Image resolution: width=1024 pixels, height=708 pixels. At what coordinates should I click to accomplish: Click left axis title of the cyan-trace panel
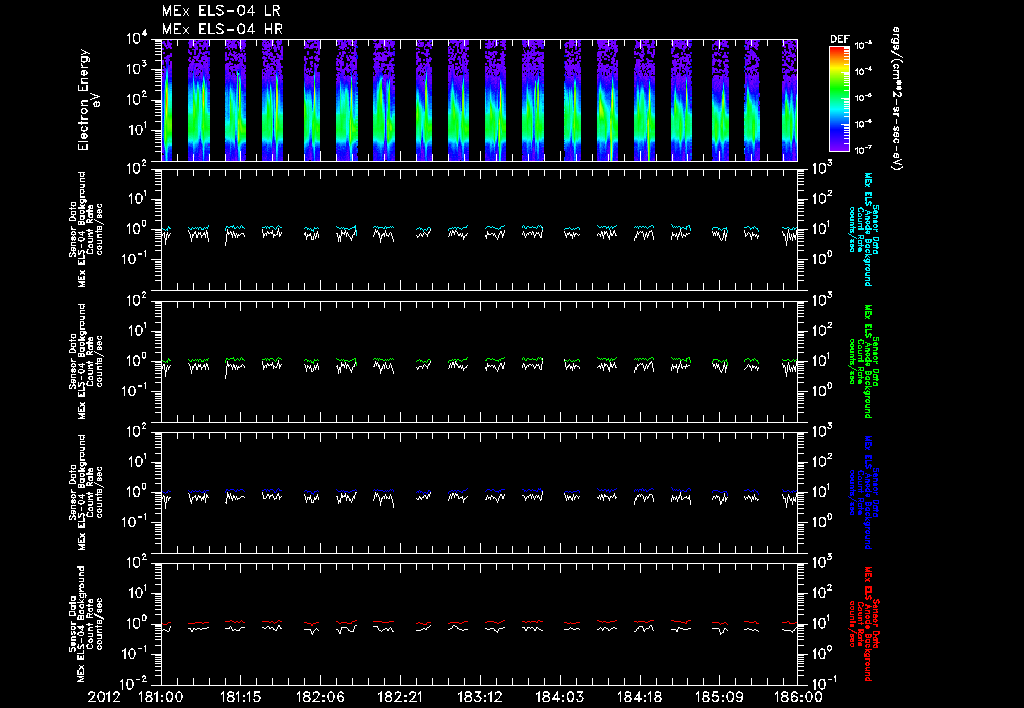(86, 229)
